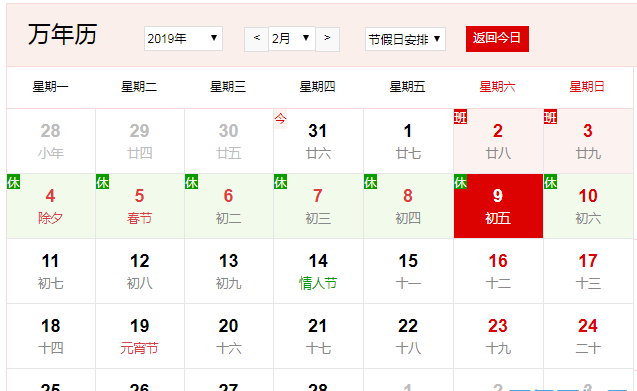
Task: Open the 节假日安排 holiday dropdown
Action: pos(405,39)
